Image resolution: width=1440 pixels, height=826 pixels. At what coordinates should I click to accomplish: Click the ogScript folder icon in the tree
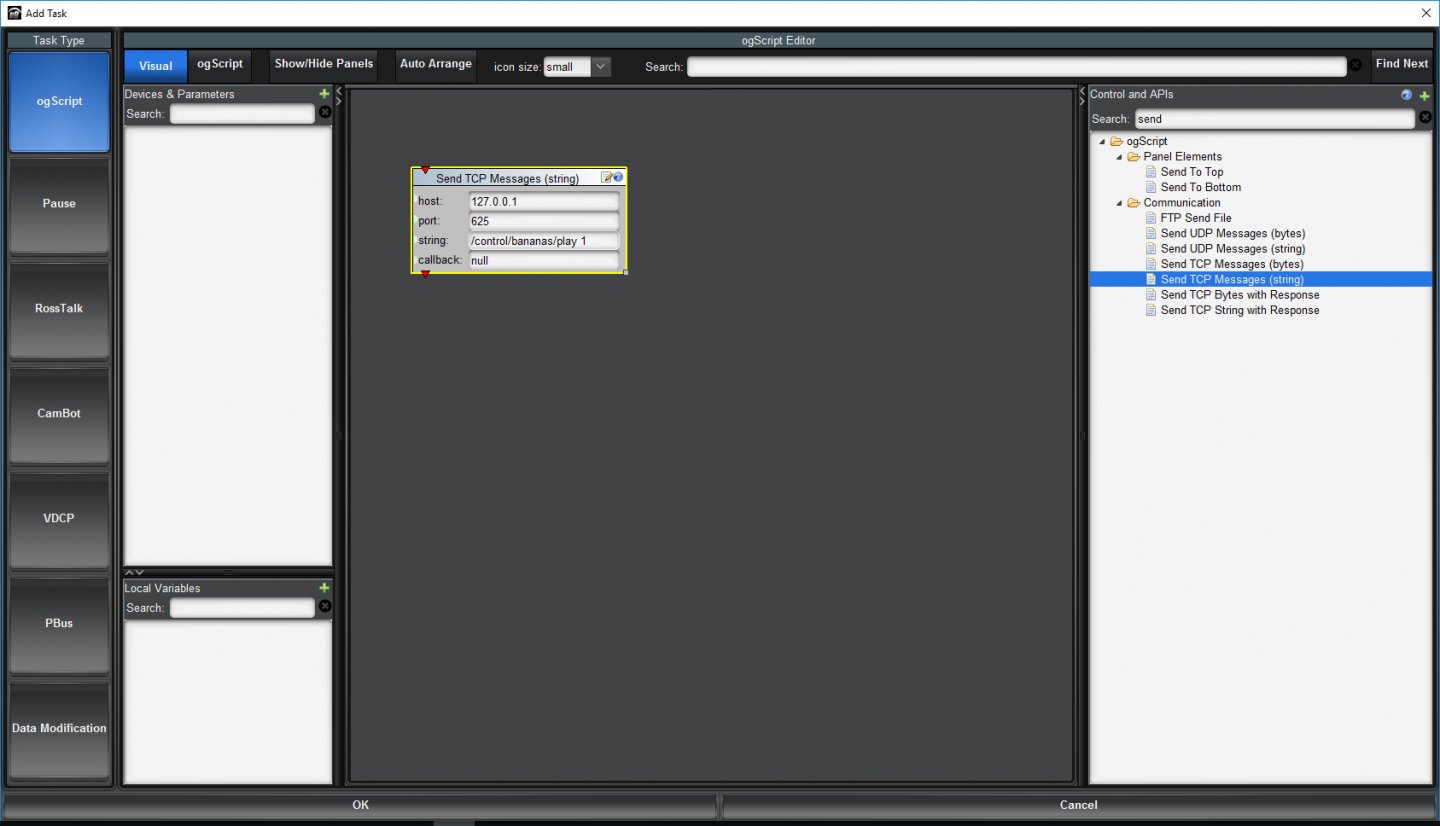(1117, 141)
